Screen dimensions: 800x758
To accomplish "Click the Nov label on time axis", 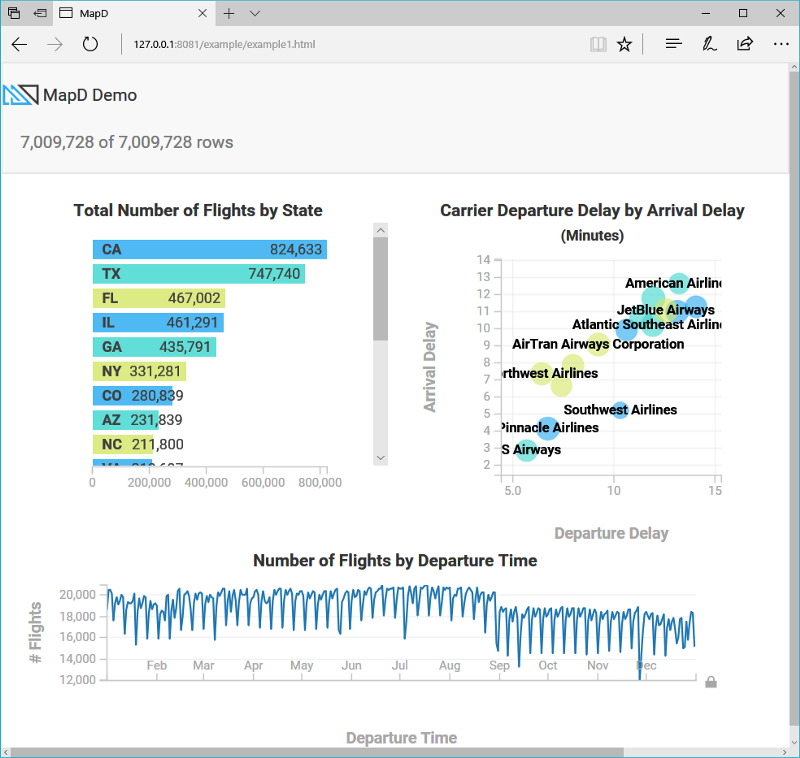I will tap(597, 665).
